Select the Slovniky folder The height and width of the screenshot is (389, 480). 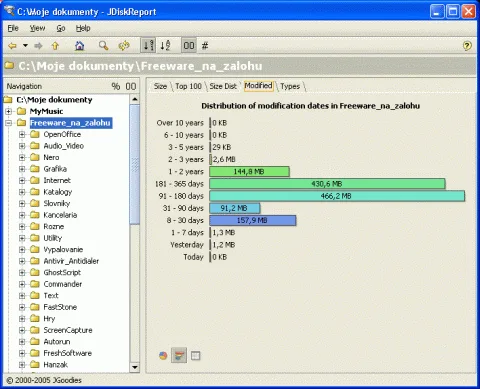coord(57,203)
